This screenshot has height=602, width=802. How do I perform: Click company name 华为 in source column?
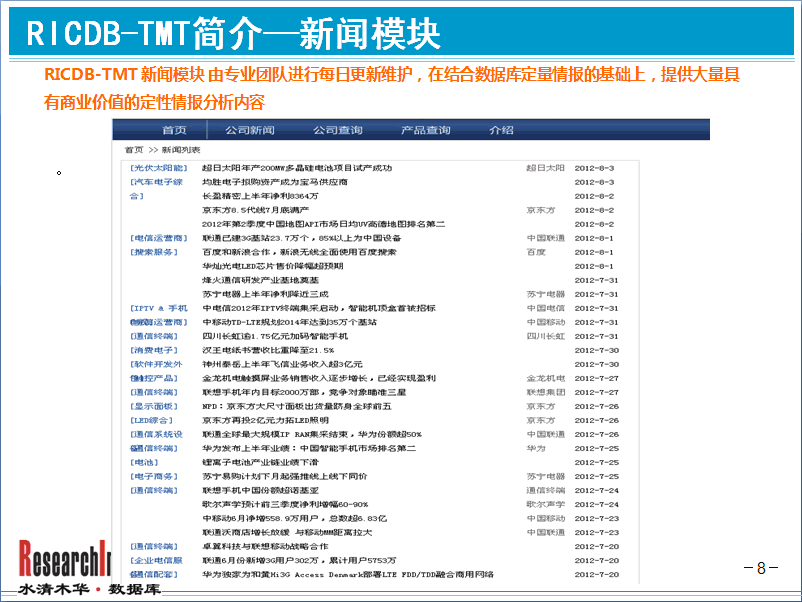pos(536,448)
